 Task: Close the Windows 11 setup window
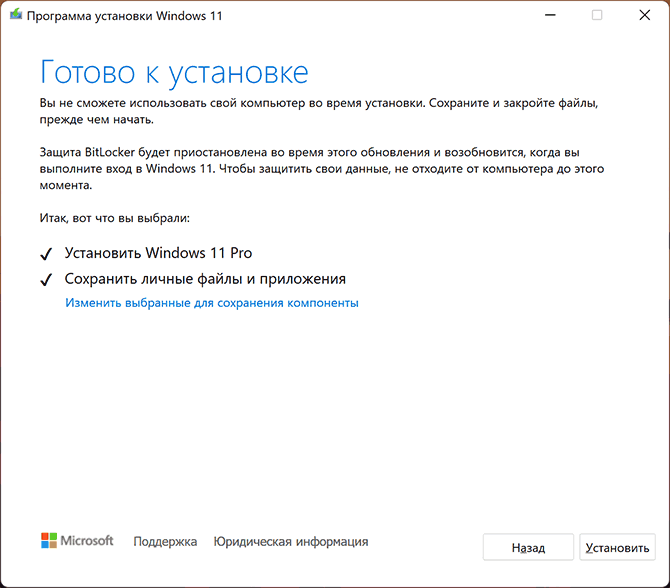[x=644, y=15]
